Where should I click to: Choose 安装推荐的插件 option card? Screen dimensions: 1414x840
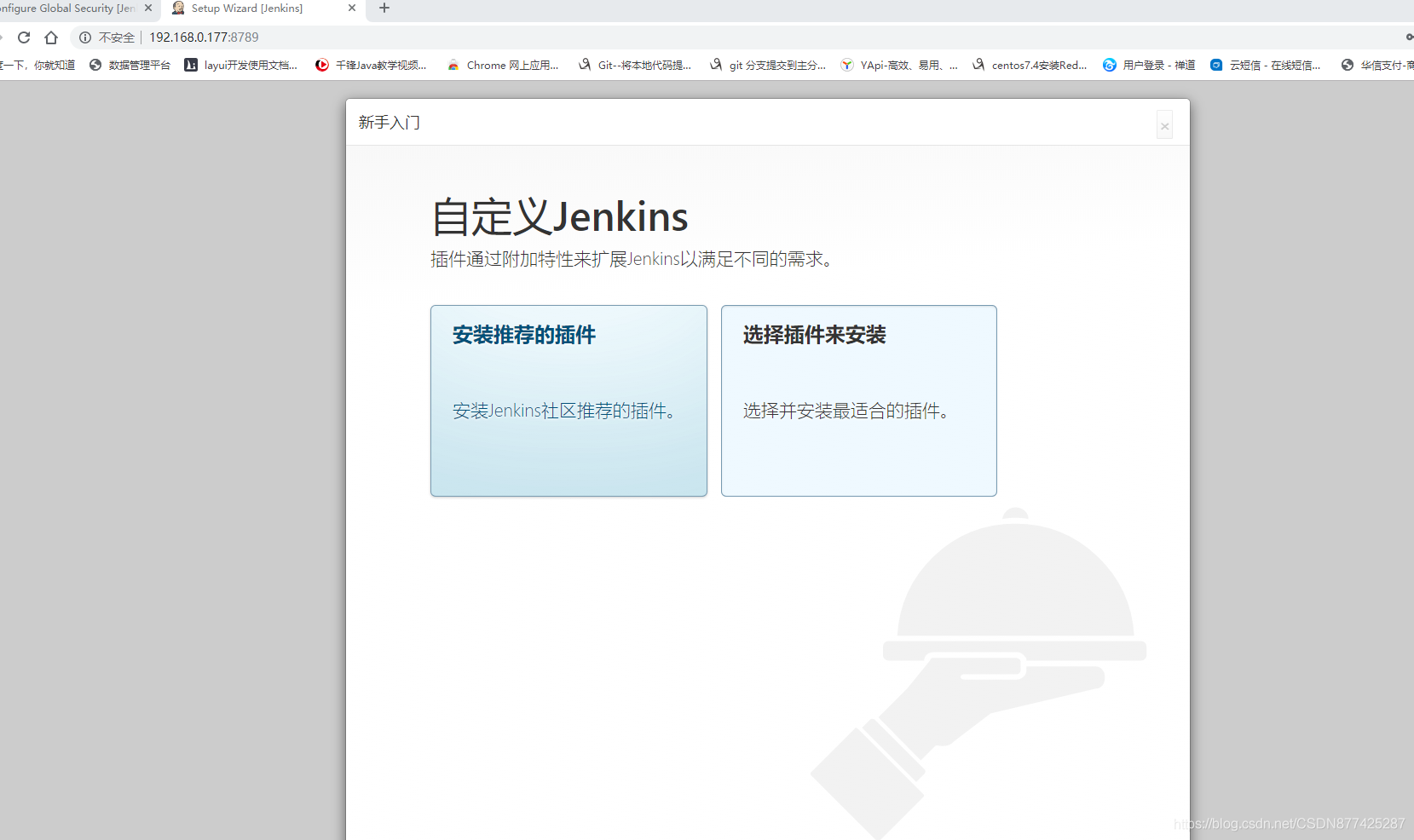click(x=568, y=400)
